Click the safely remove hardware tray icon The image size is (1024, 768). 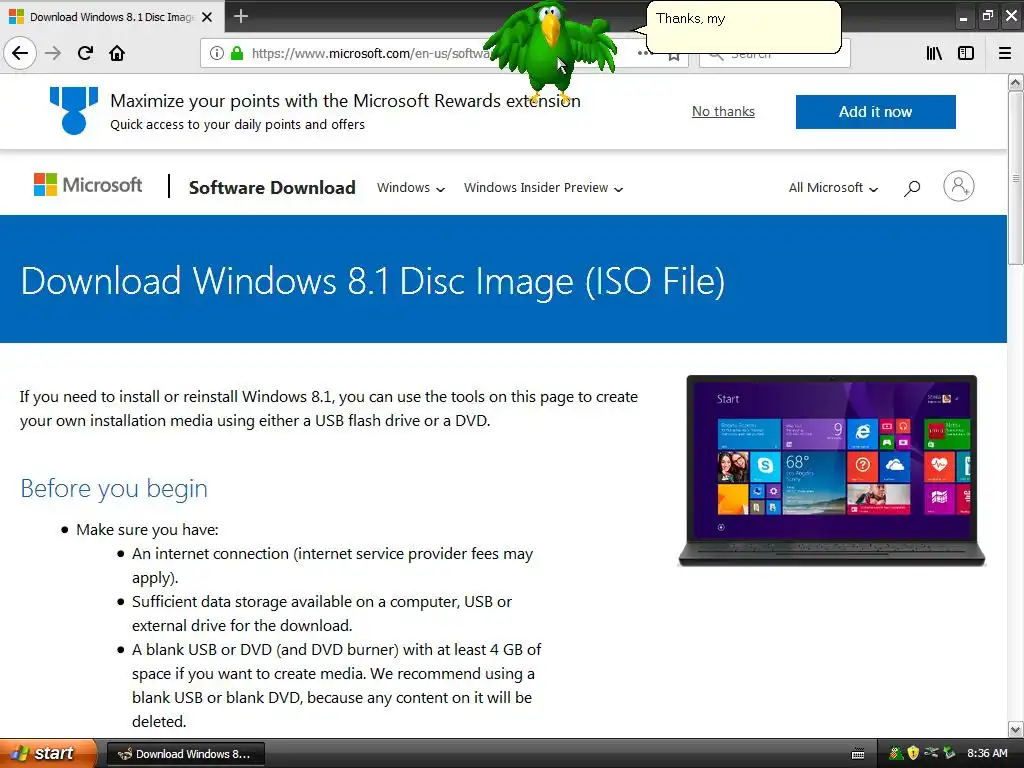pyautogui.click(x=949, y=753)
